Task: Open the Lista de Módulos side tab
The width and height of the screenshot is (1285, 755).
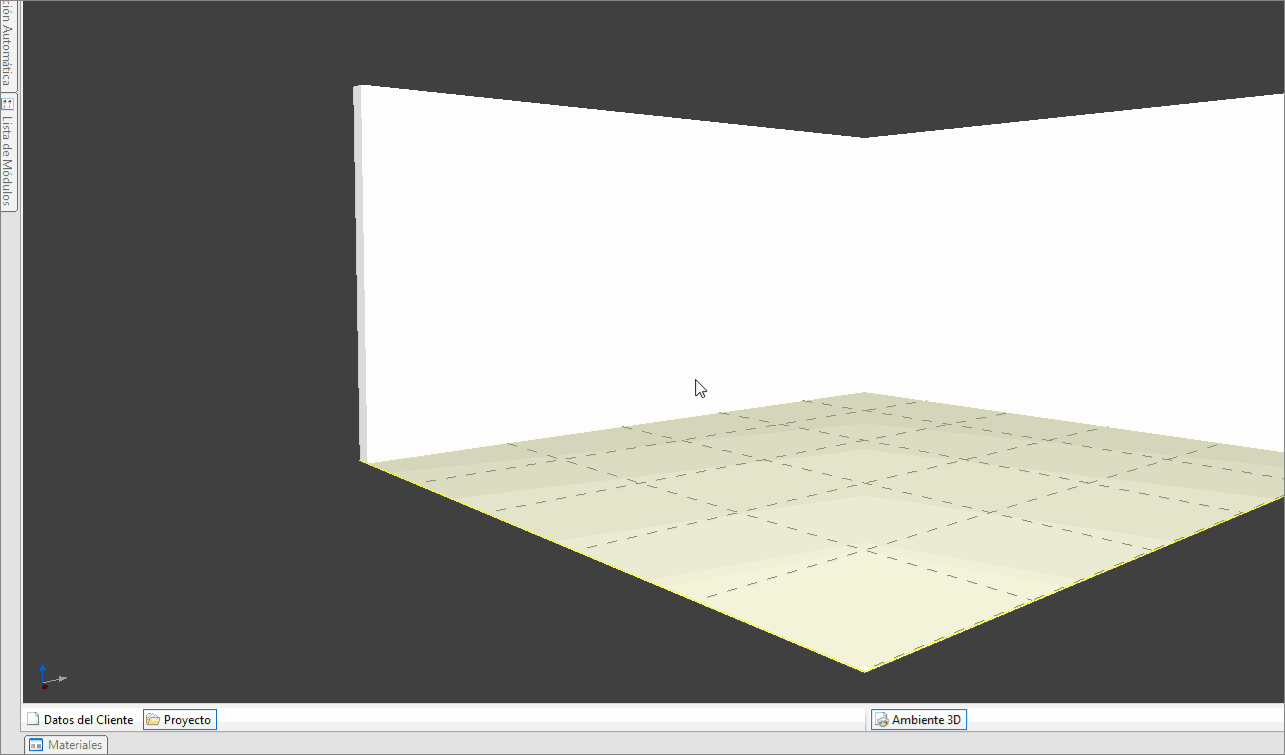Action: tap(8, 152)
